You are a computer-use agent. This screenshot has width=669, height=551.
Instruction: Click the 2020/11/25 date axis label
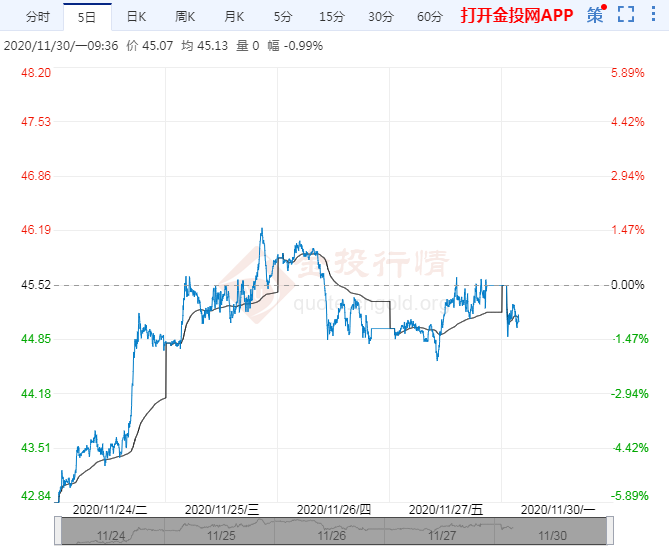(x=222, y=508)
